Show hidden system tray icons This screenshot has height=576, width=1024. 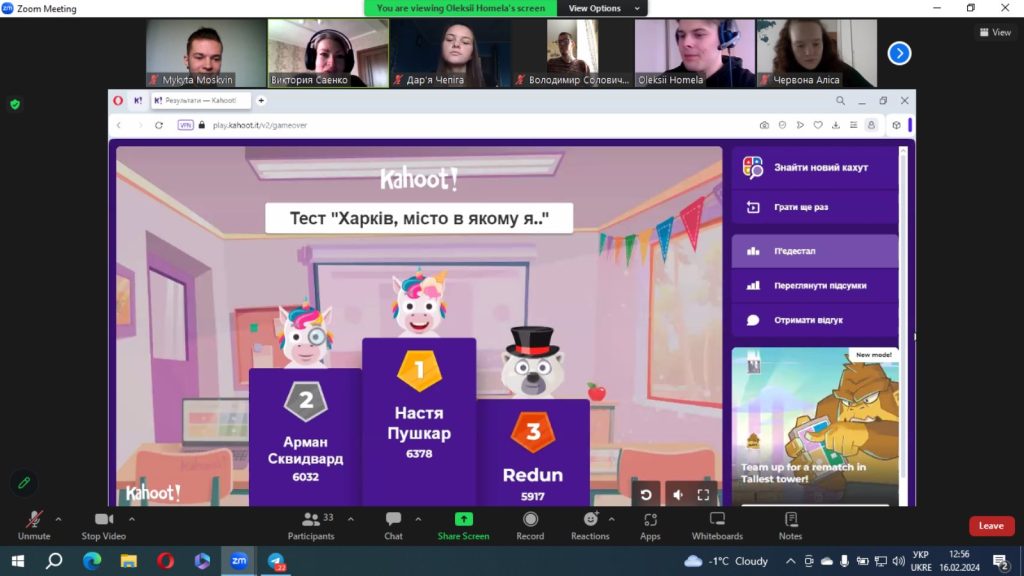pos(790,561)
